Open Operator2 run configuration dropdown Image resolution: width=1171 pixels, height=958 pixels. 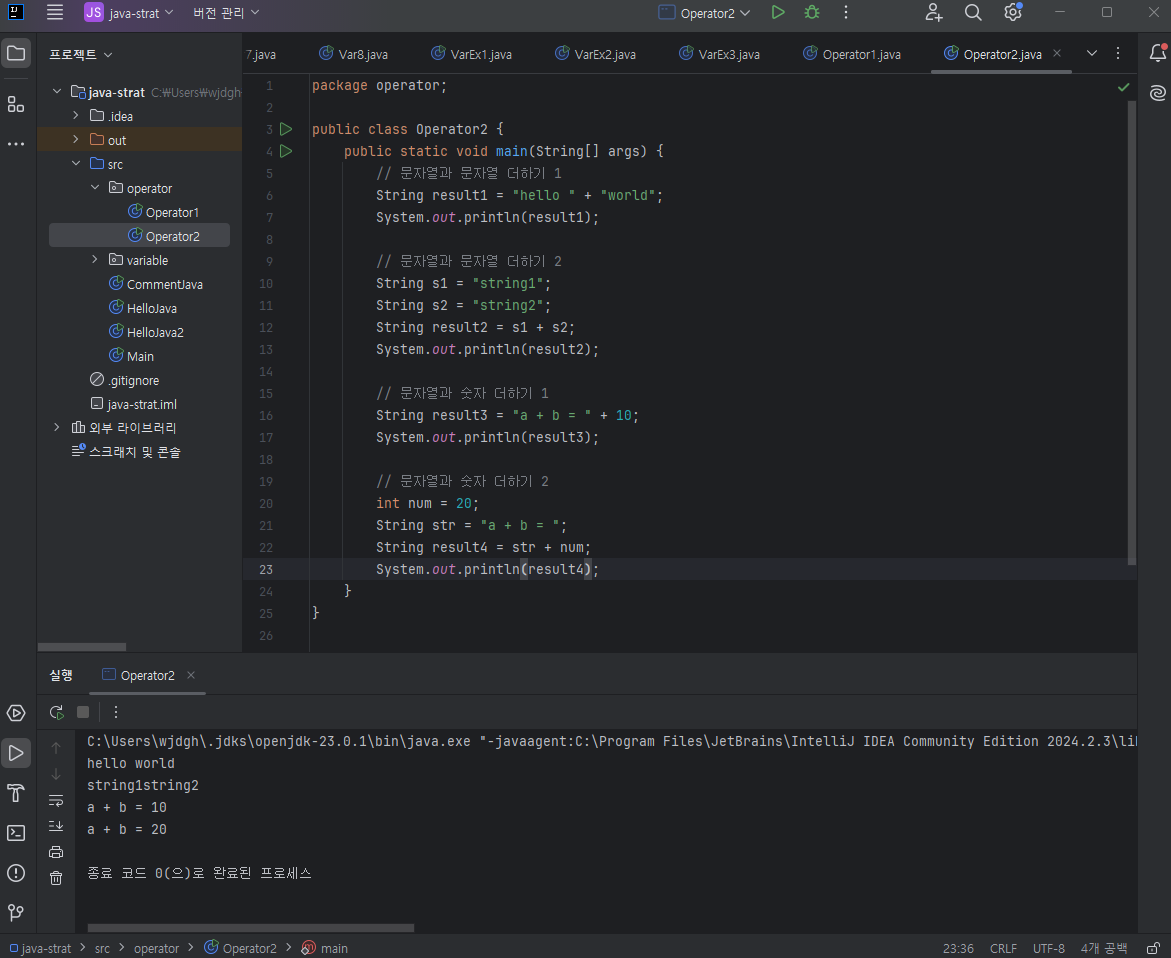point(704,13)
